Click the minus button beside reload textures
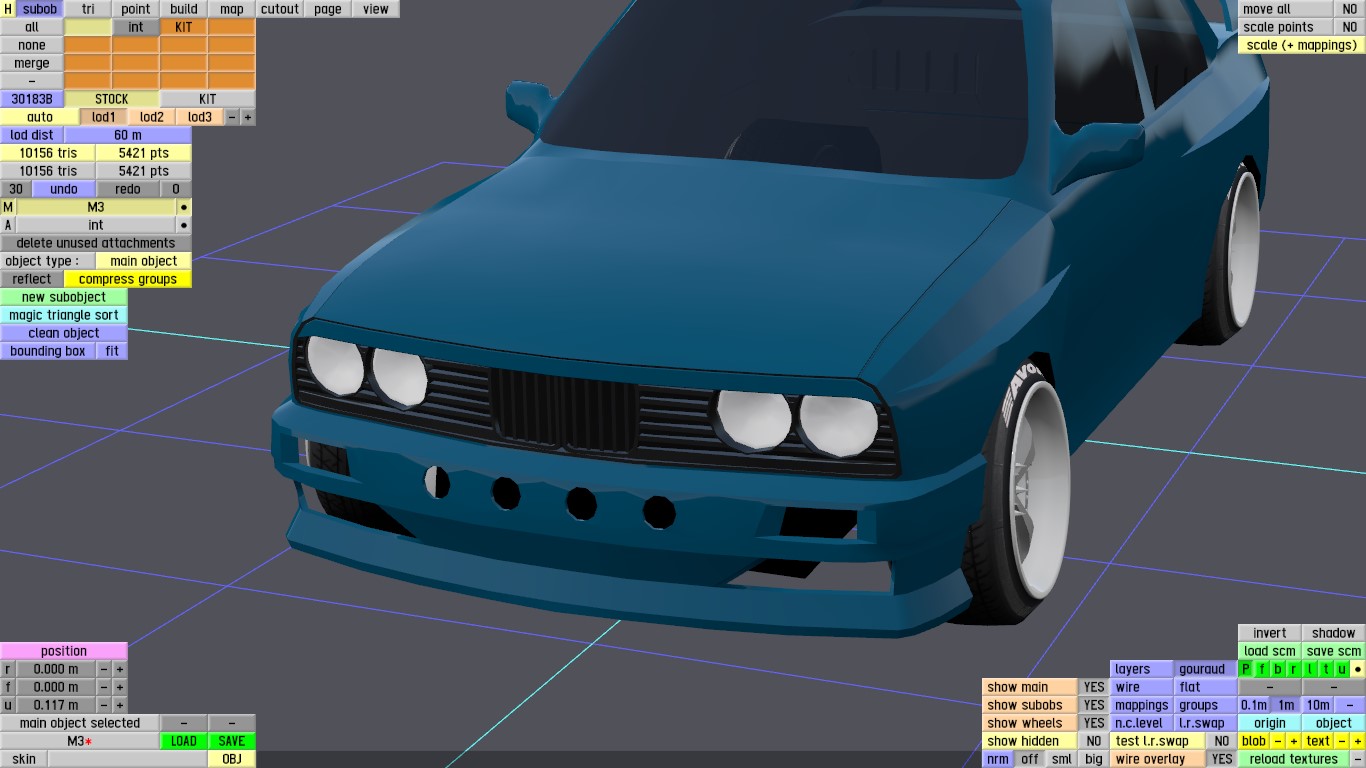The height and width of the screenshot is (768, 1366). (x=1358, y=759)
